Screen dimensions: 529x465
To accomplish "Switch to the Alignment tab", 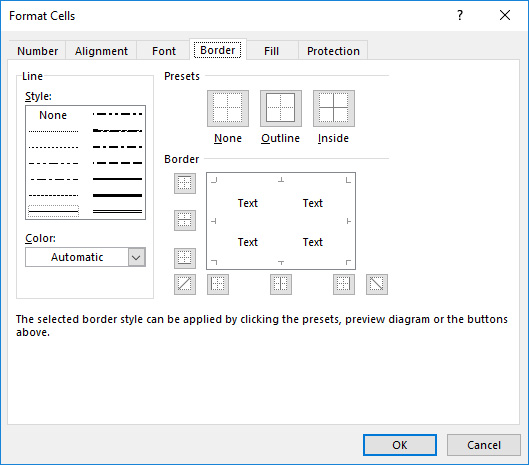I will click(x=101, y=51).
